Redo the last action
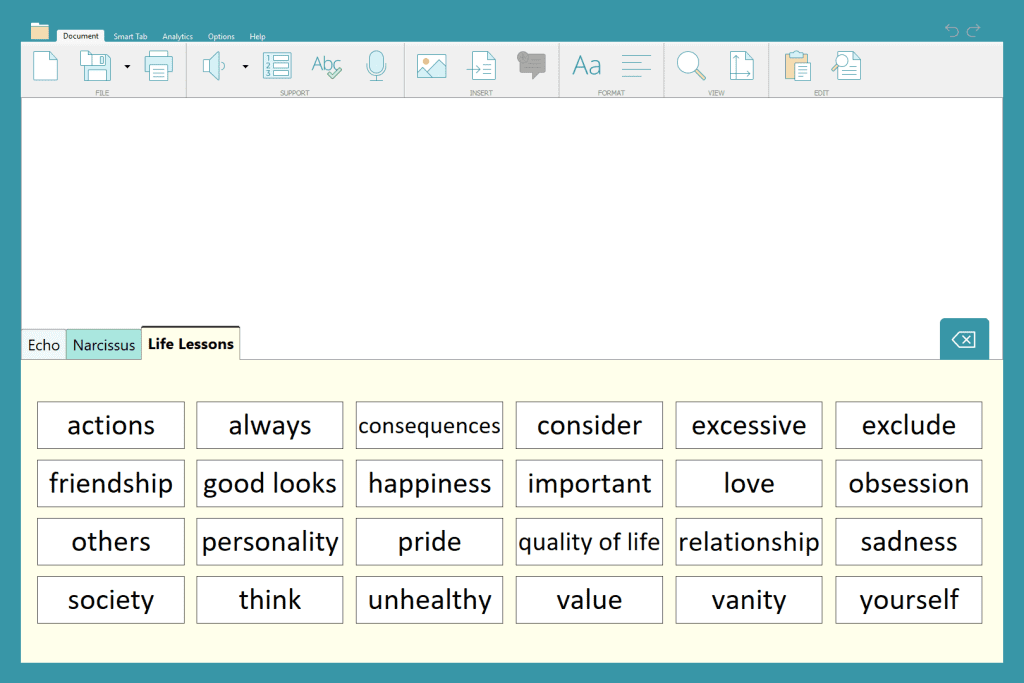 coord(974,30)
